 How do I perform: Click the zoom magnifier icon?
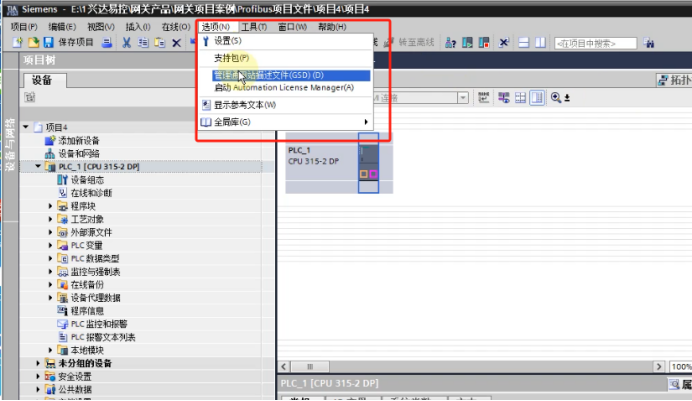(x=556, y=97)
